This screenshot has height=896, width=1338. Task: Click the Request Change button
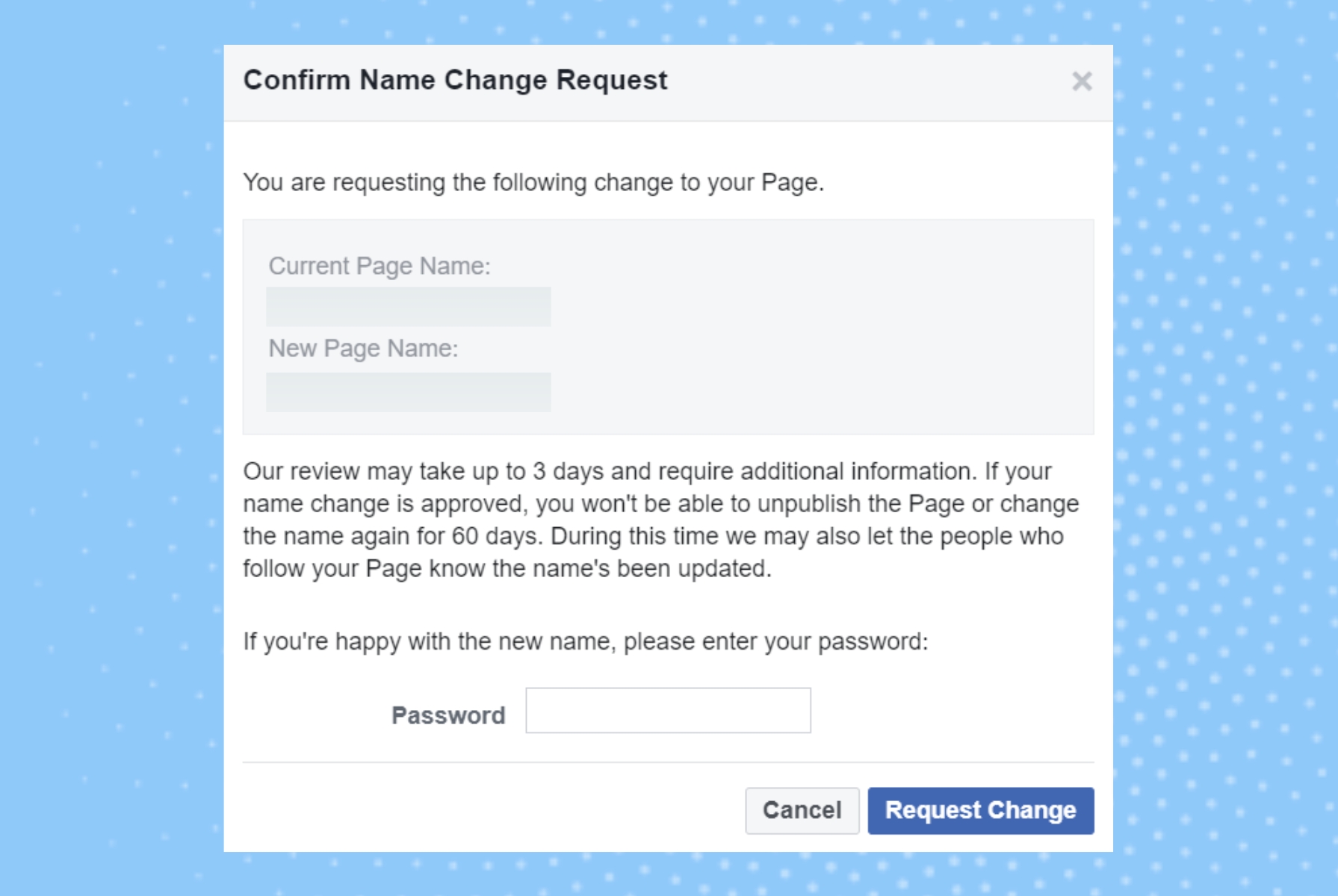pos(980,810)
